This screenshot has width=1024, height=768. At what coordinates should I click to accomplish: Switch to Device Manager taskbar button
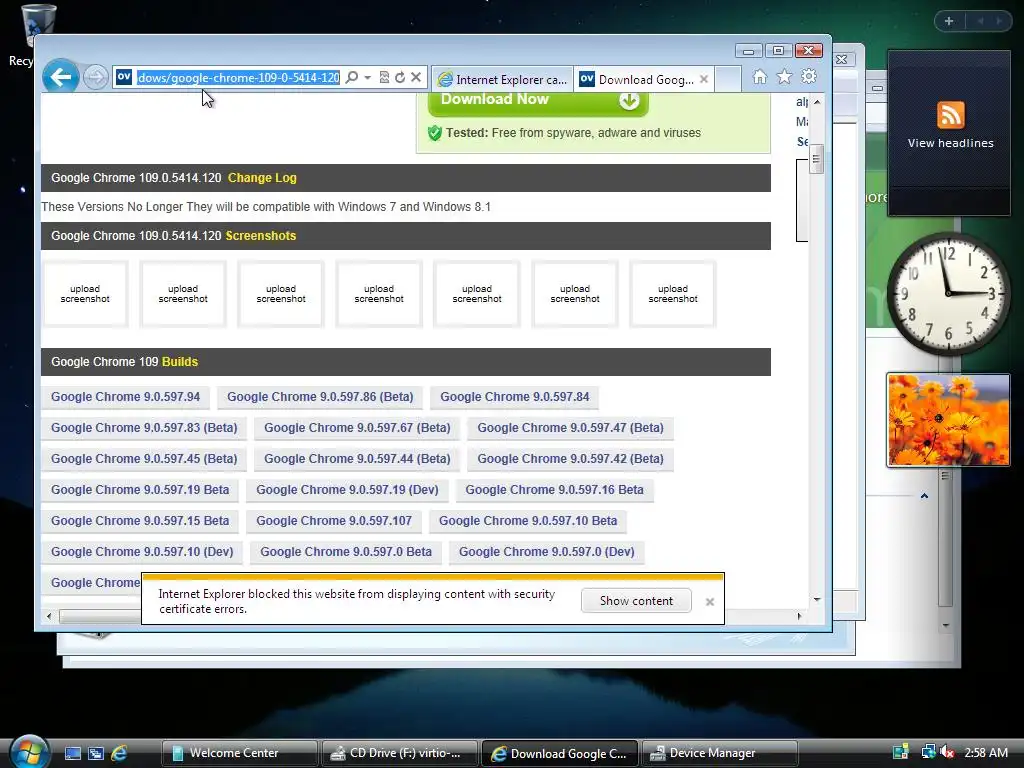click(720, 753)
